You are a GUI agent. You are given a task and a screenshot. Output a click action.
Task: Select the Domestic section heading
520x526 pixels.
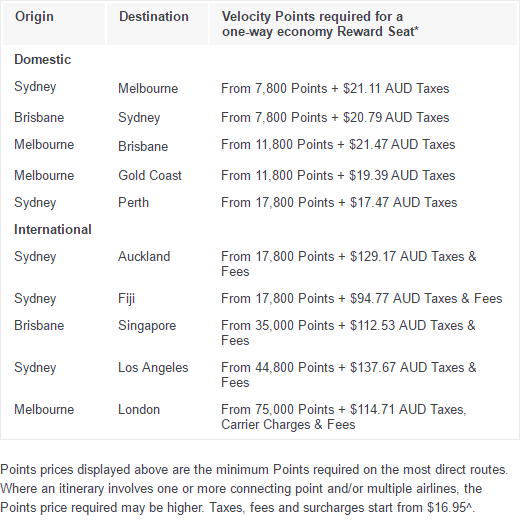point(43,59)
